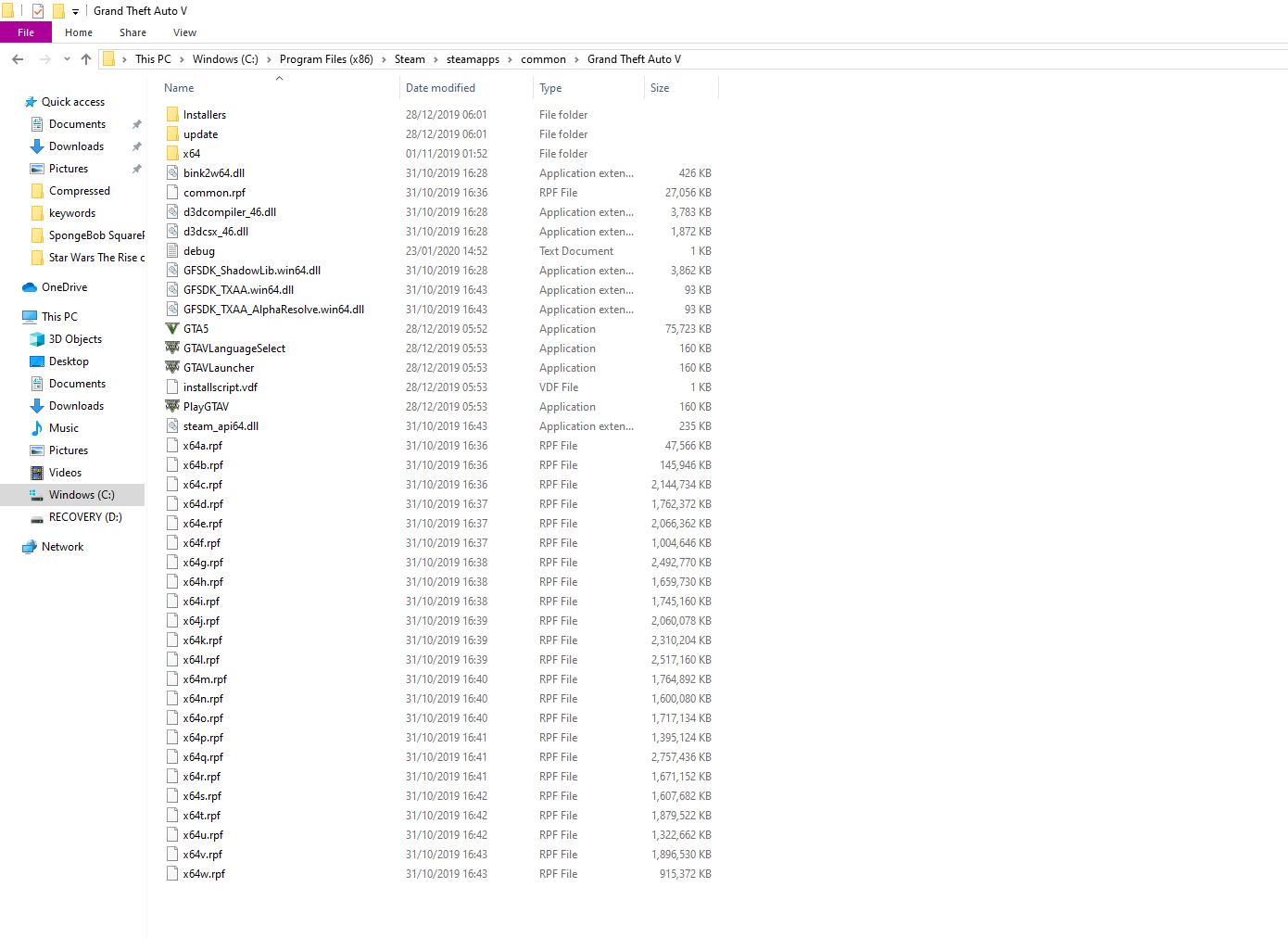This screenshot has height=938, width=1288.
Task: Open recent locations dropdown beside forward arrow
Action: click(66, 58)
